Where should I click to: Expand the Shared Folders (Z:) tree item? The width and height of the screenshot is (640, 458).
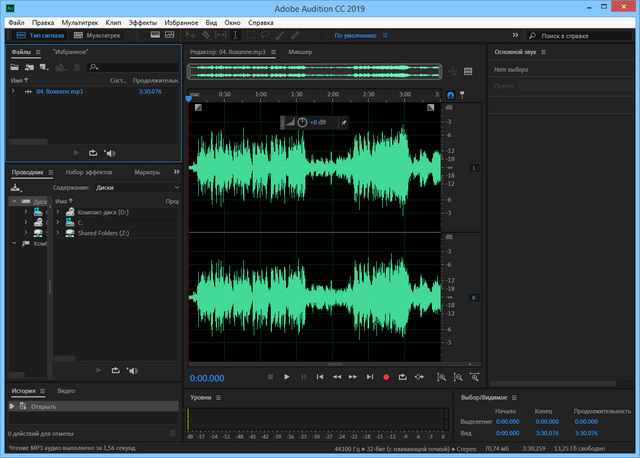pyautogui.click(x=58, y=233)
